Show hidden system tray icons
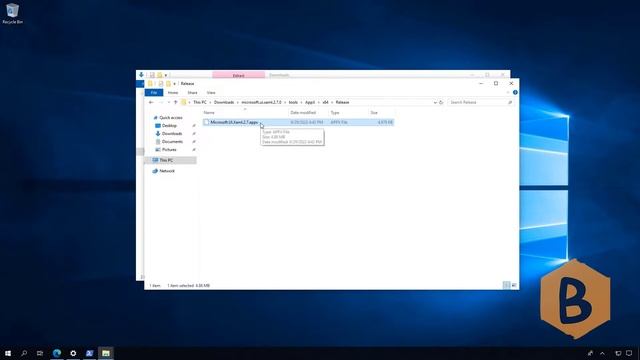The height and width of the screenshot is (360, 640). [x=602, y=353]
